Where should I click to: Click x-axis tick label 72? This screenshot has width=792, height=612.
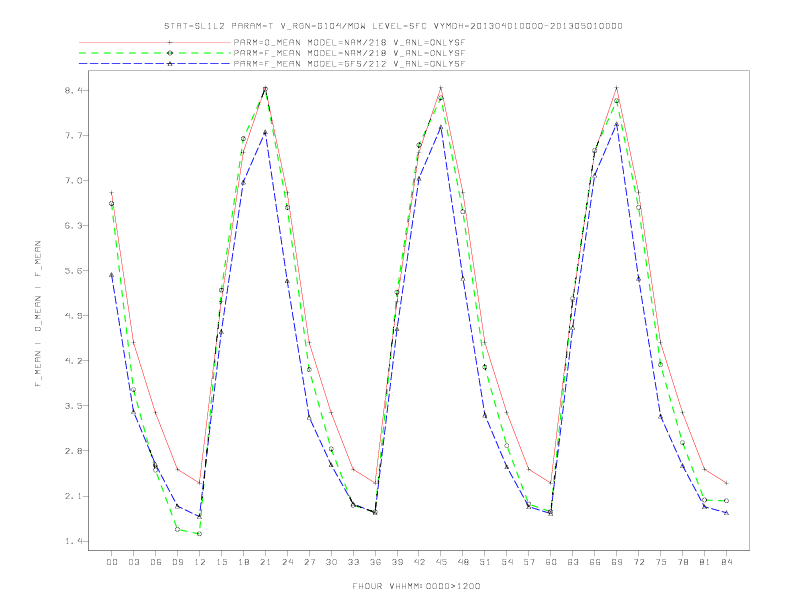coord(638,562)
